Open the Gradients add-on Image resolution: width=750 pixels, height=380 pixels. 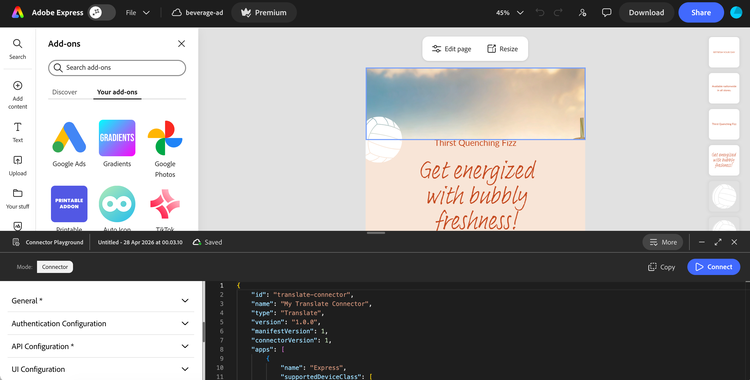117,144
